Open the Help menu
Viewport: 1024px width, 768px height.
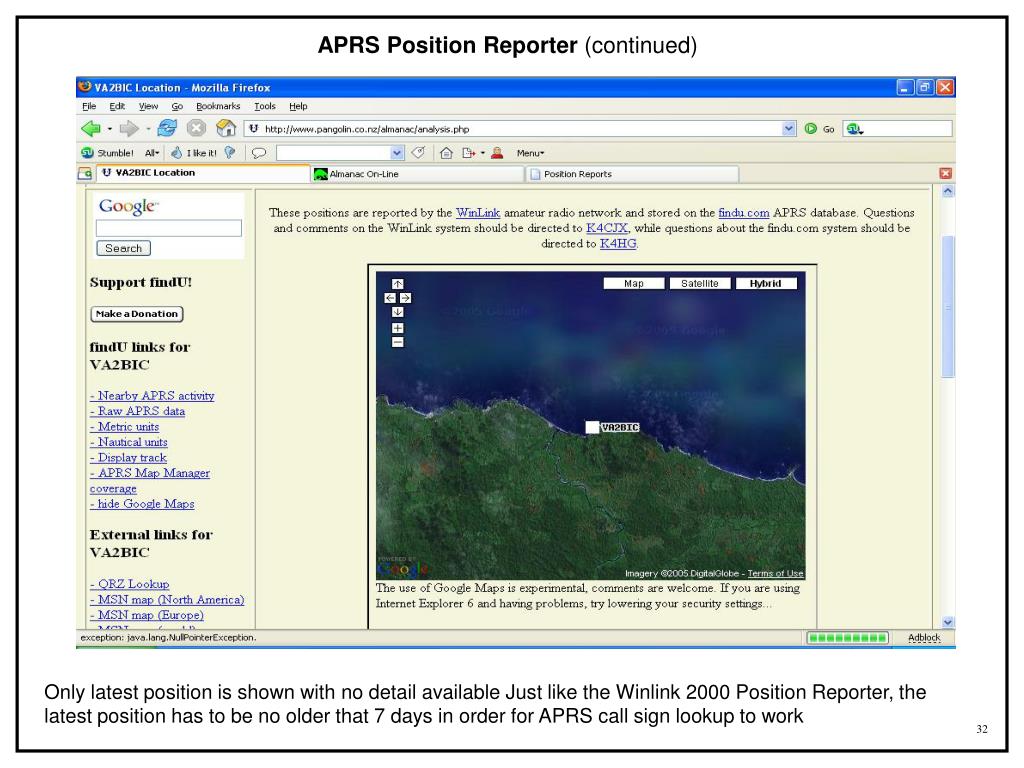pyautogui.click(x=298, y=106)
